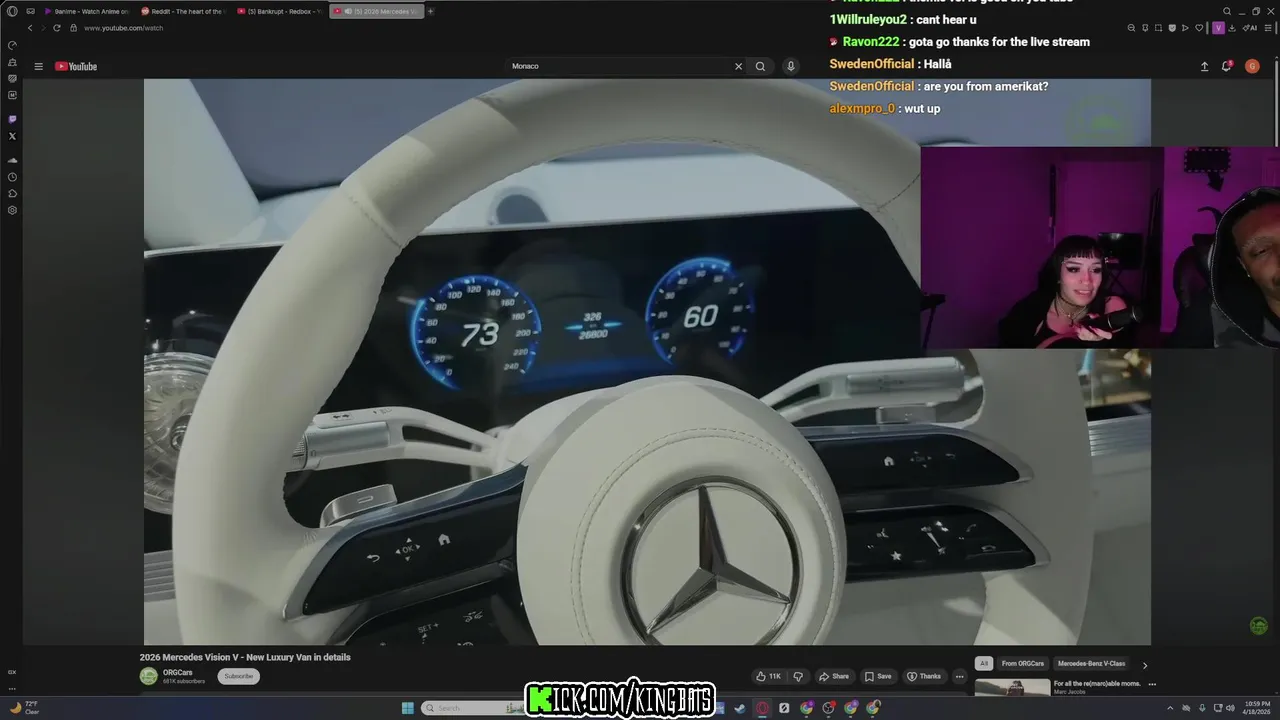The height and width of the screenshot is (720, 1280).
Task: Save the video to a playlist
Action: click(878, 676)
